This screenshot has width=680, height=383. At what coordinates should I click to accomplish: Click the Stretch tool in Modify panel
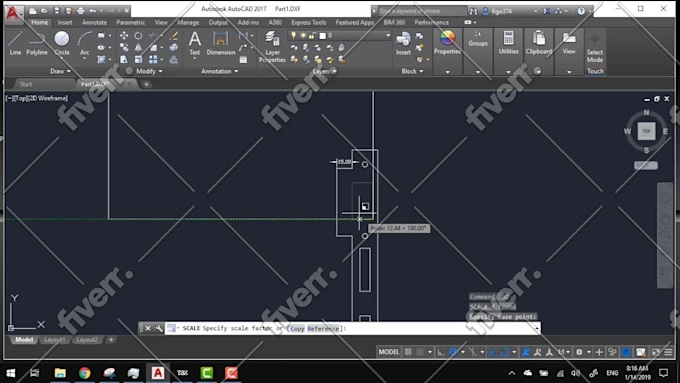coord(124,59)
